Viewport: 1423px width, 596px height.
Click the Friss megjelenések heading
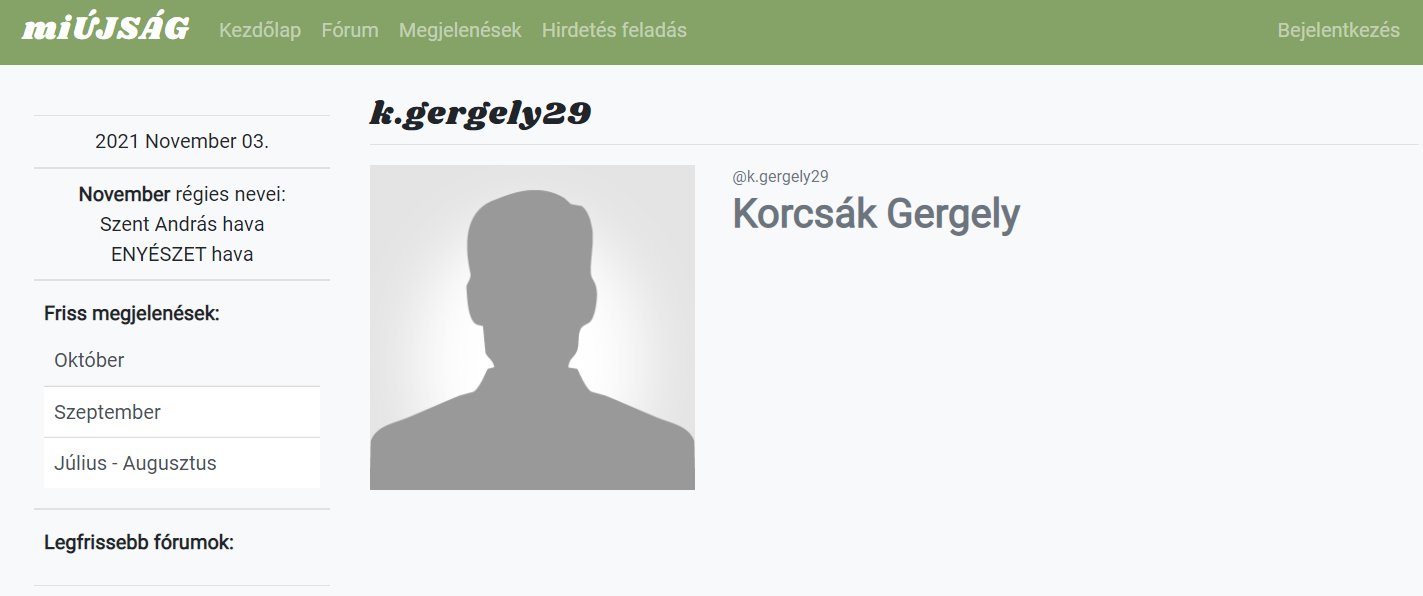pos(132,313)
